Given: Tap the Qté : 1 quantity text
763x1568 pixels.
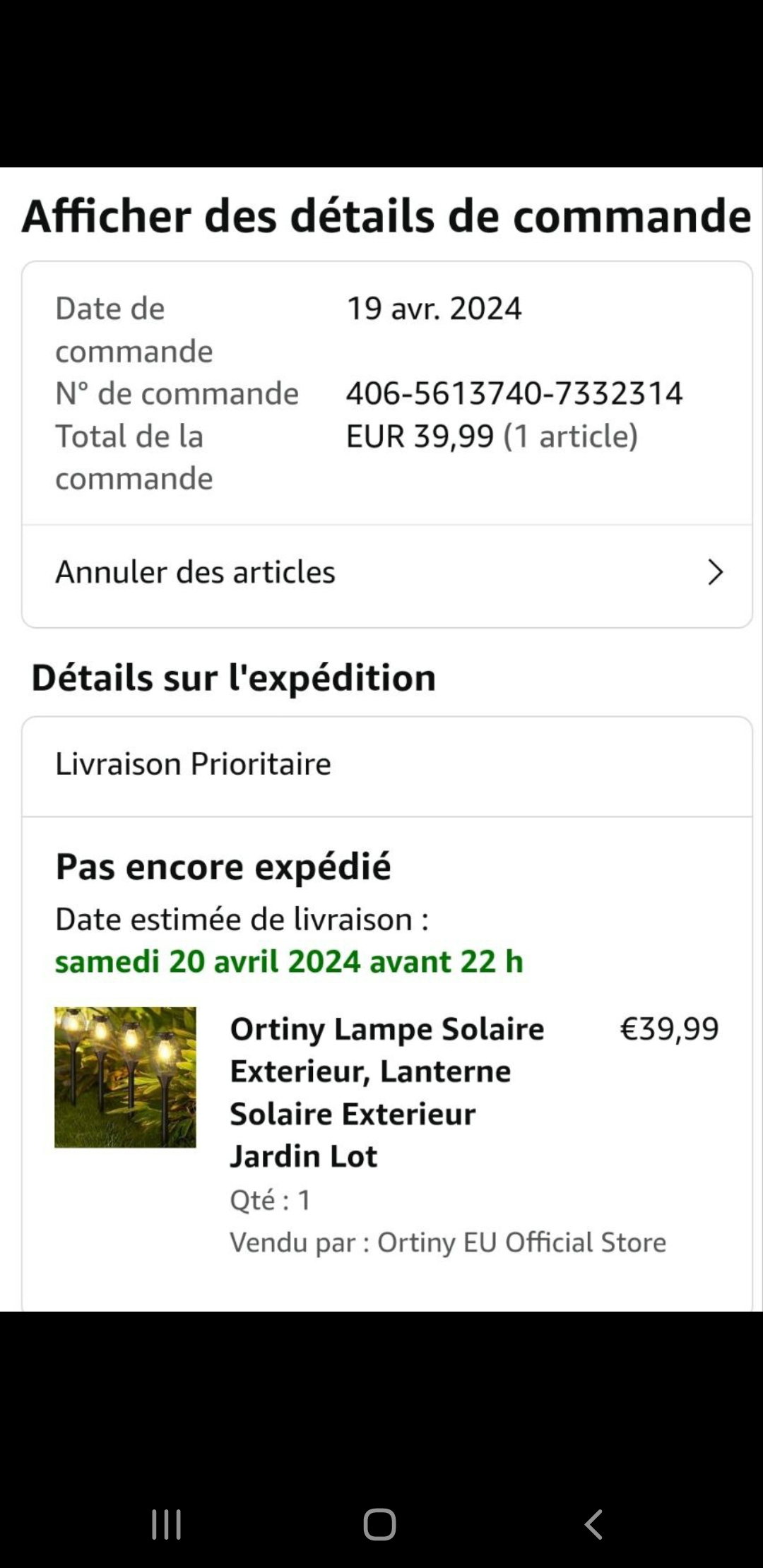Looking at the screenshot, I should (271, 1200).
